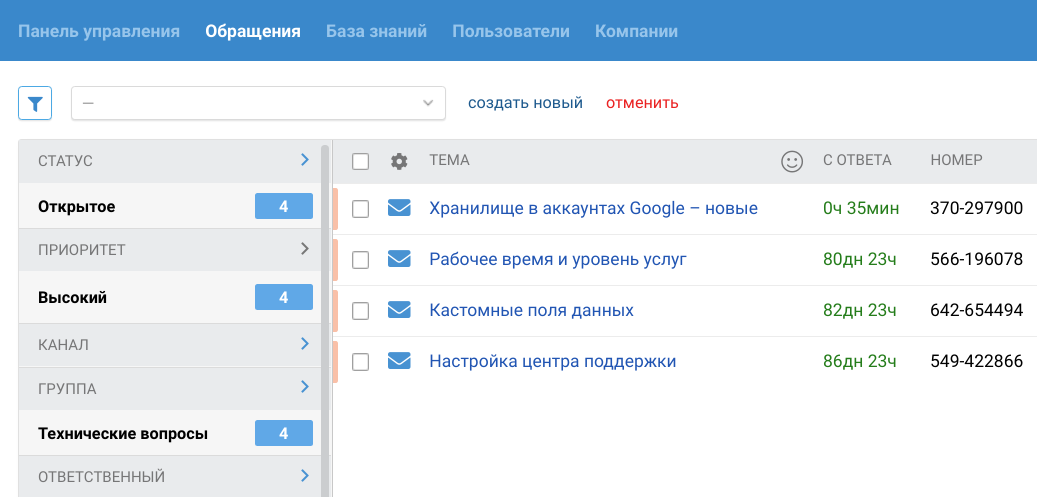Click ticket number 370-297900

coord(977,208)
